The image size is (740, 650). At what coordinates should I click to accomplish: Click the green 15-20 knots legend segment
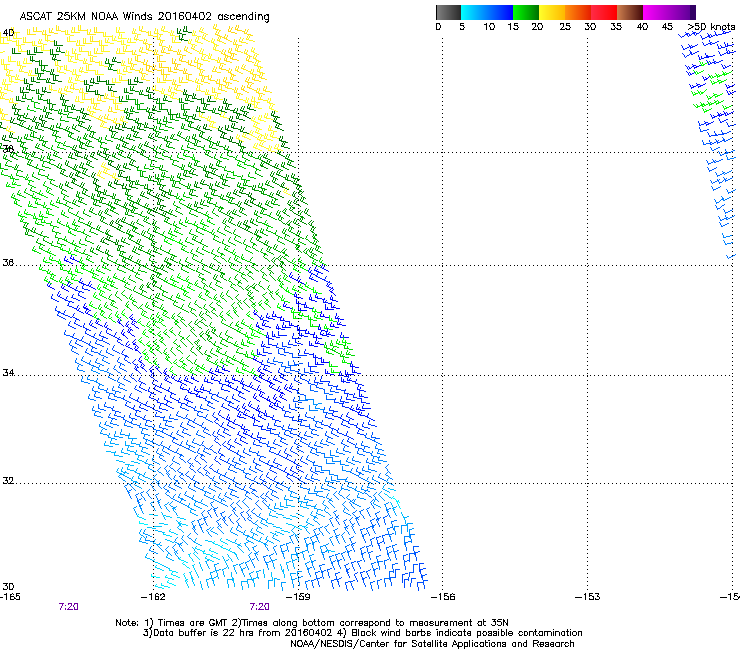[526, 12]
